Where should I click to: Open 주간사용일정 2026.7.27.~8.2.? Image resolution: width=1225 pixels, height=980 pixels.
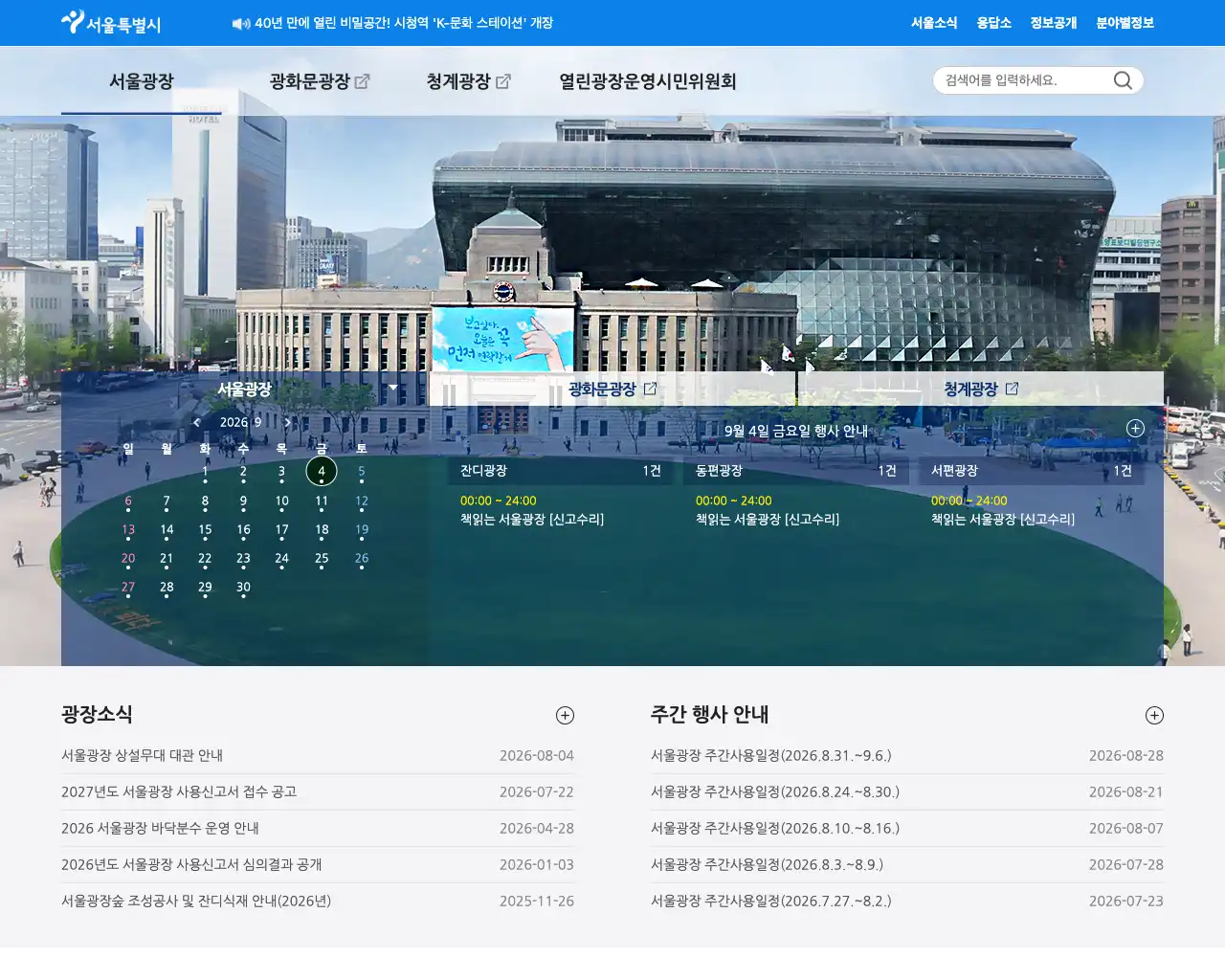coord(771,901)
